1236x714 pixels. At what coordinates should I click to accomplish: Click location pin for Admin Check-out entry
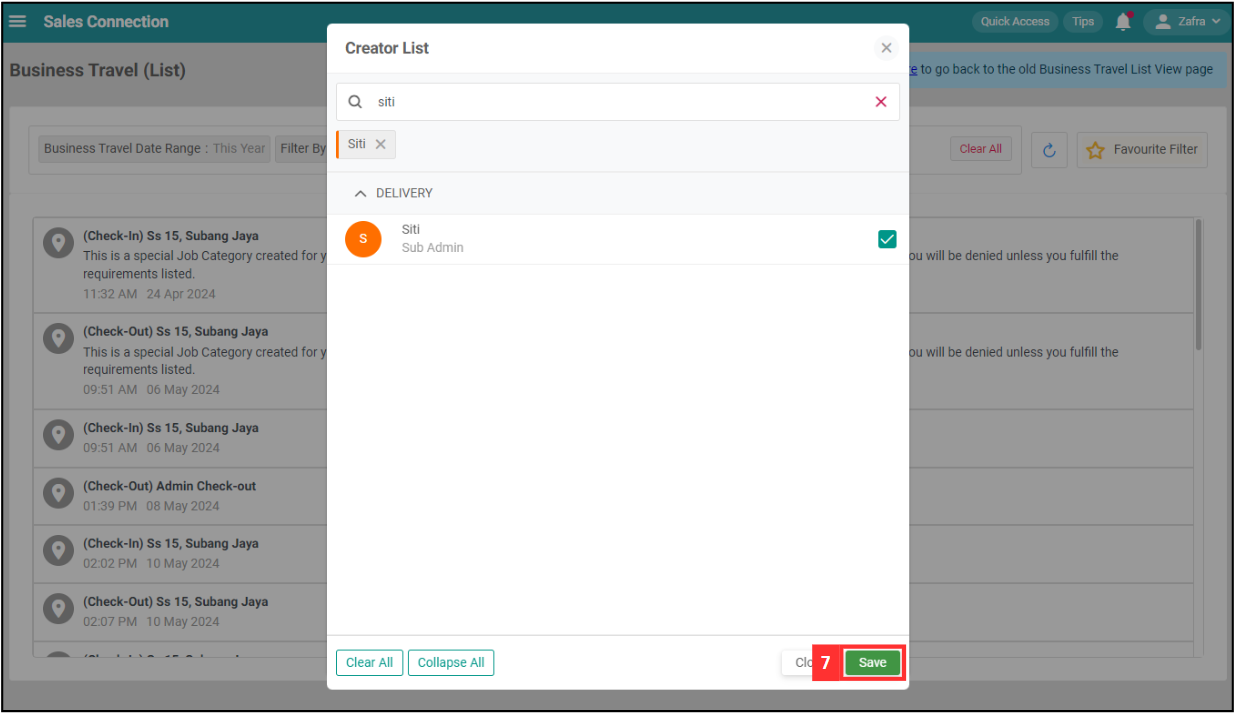[58, 492]
